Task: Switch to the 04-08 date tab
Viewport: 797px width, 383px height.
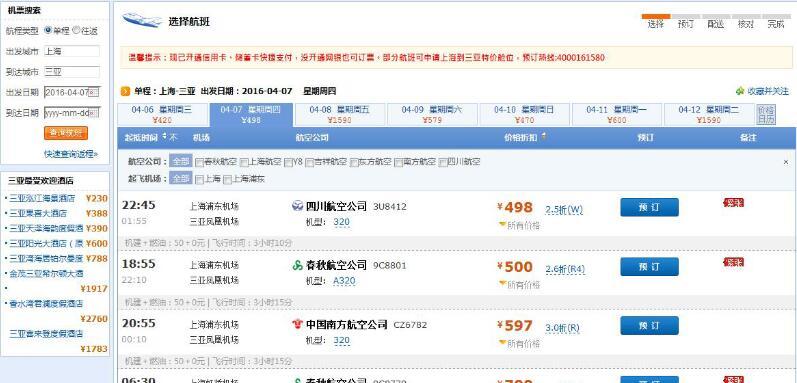Action: click(x=340, y=115)
